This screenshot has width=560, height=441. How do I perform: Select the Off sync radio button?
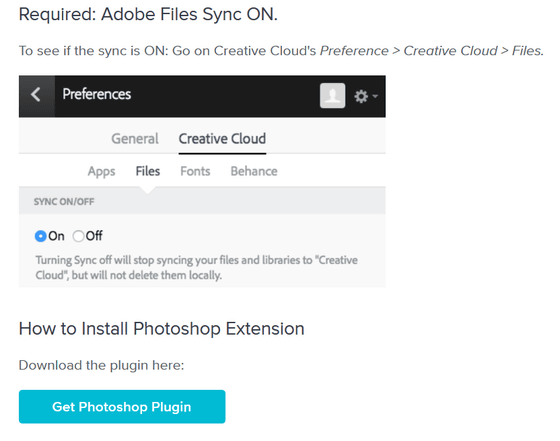[78, 236]
